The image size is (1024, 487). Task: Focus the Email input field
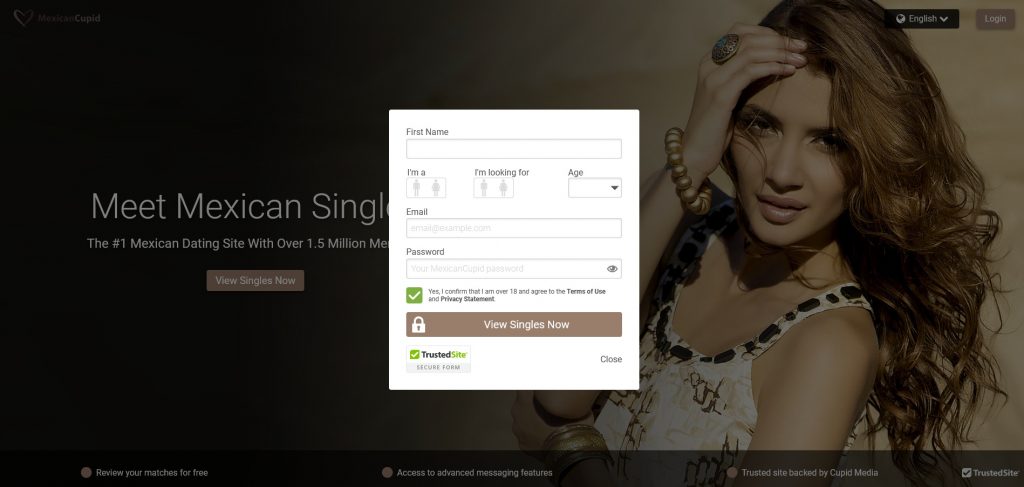tap(514, 228)
